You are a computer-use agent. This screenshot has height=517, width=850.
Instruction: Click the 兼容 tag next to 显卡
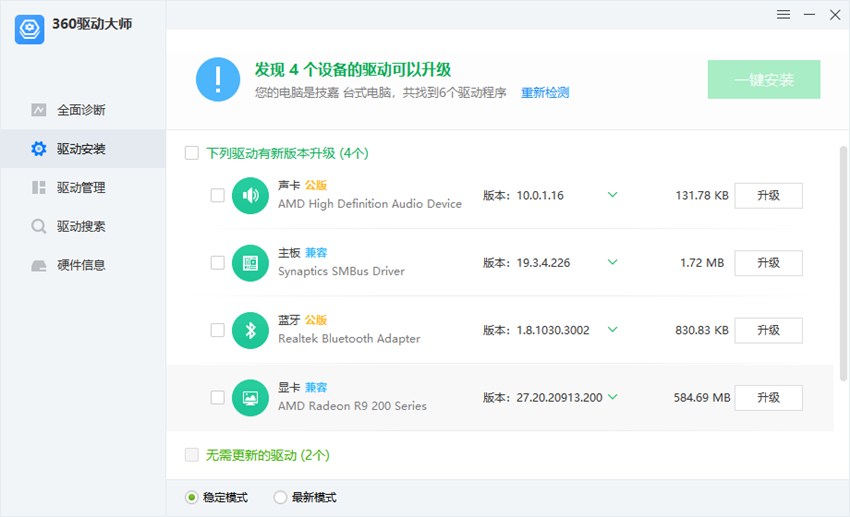pyautogui.click(x=316, y=387)
